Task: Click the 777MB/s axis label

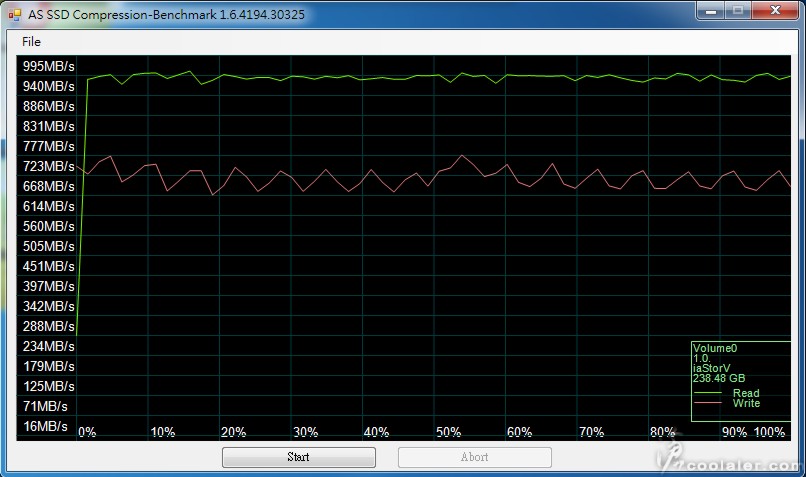Action: click(x=48, y=146)
